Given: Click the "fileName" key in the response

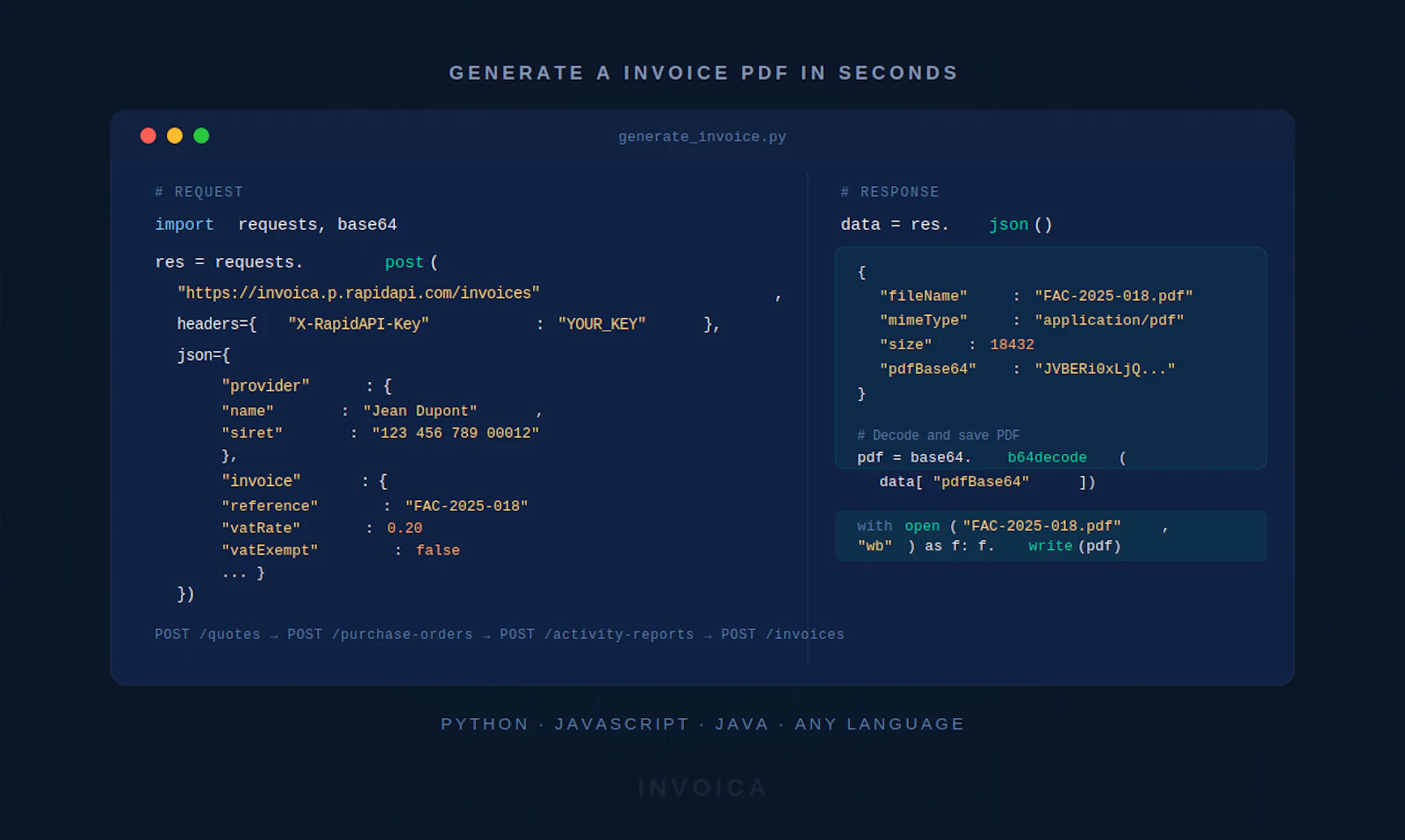Looking at the screenshot, I should point(923,296).
